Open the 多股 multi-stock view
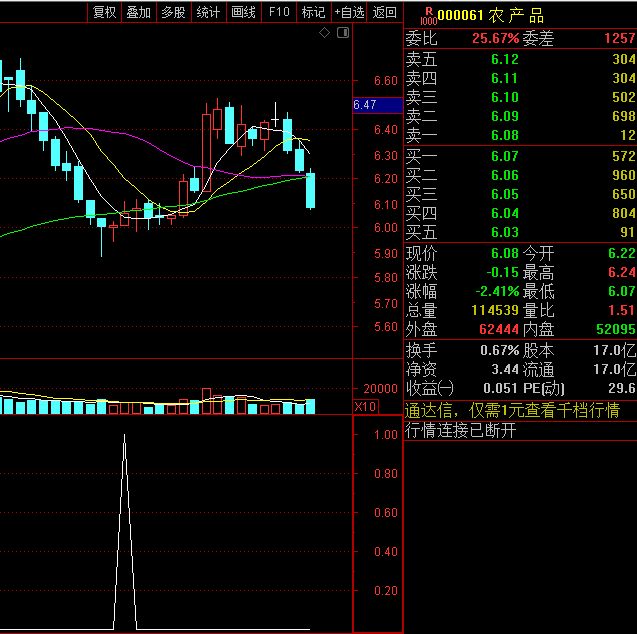Screen dimensions: 637x634 tap(173, 12)
